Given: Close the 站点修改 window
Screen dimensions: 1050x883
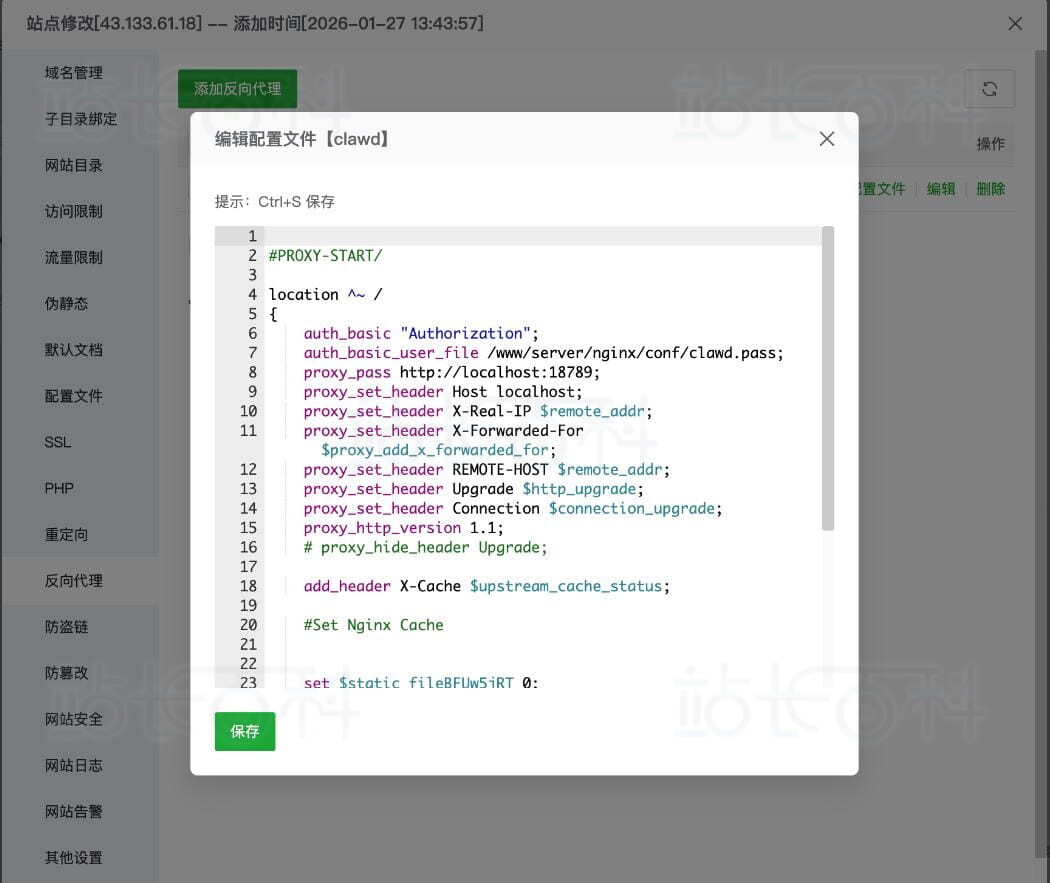Looking at the screenshot, I should pos(1014,23).
